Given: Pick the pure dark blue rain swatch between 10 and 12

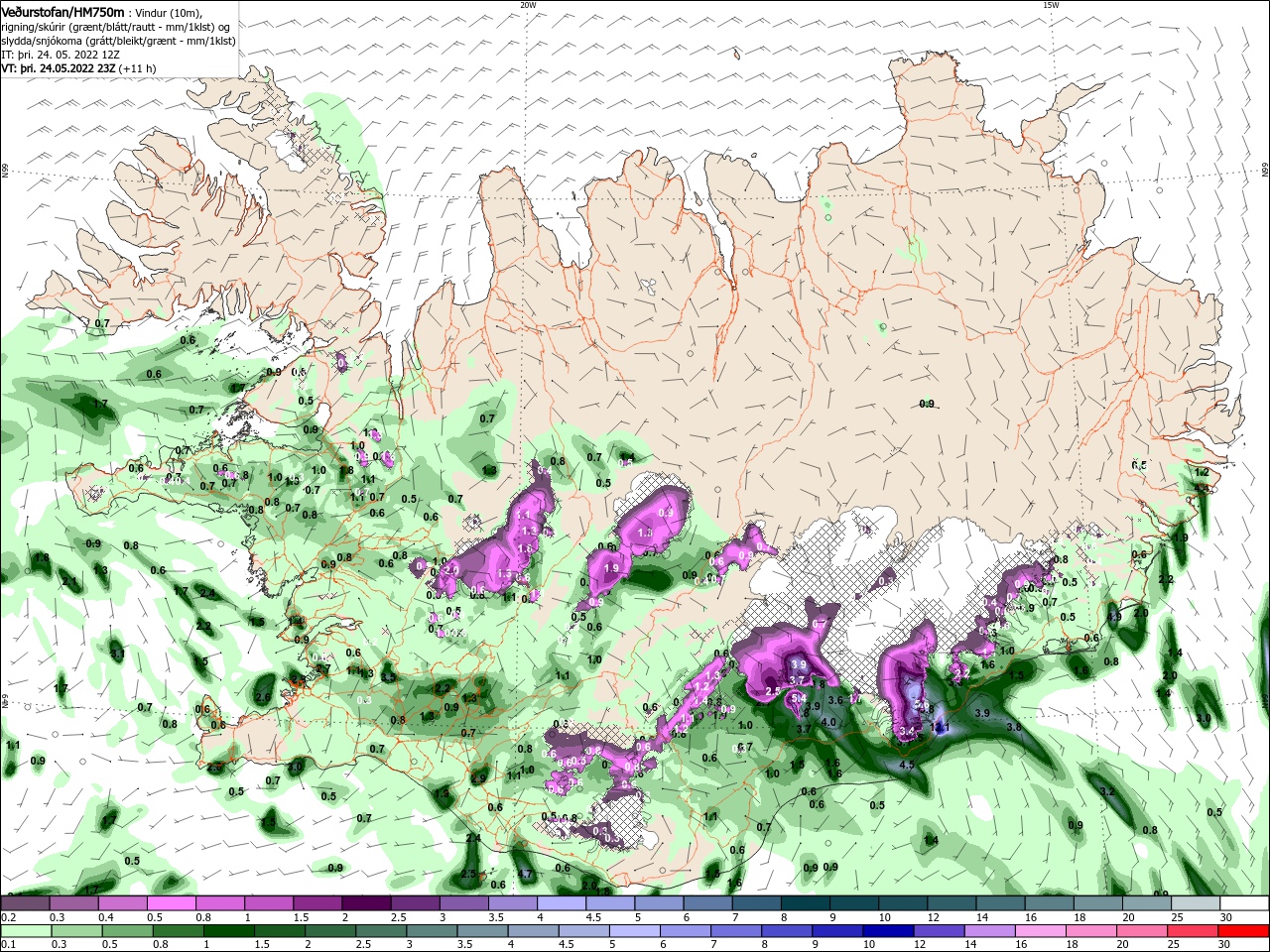Looking at the screenshot, I should click(890, 931).
